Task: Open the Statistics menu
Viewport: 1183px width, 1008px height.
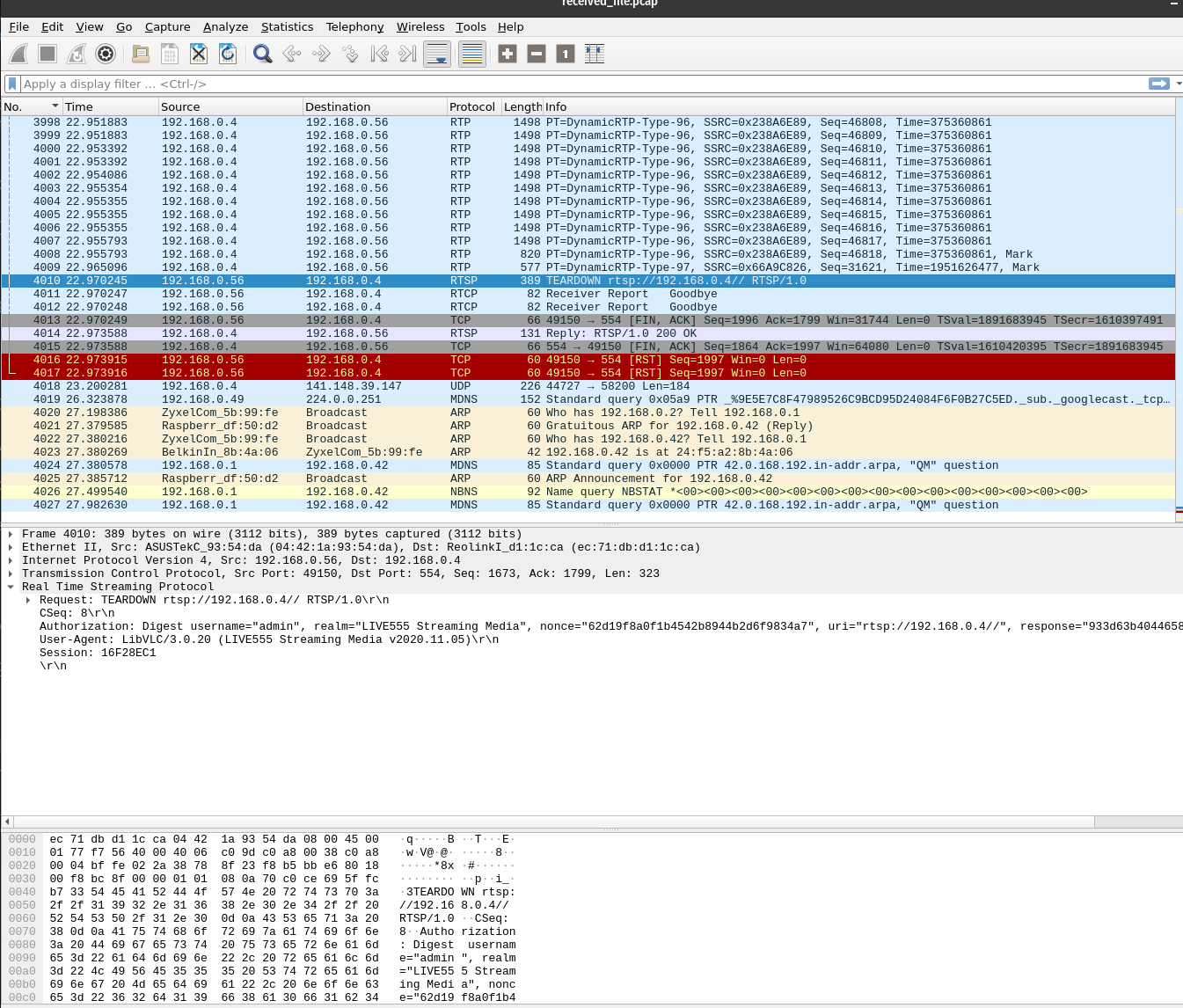Action: tap(287, 26)
